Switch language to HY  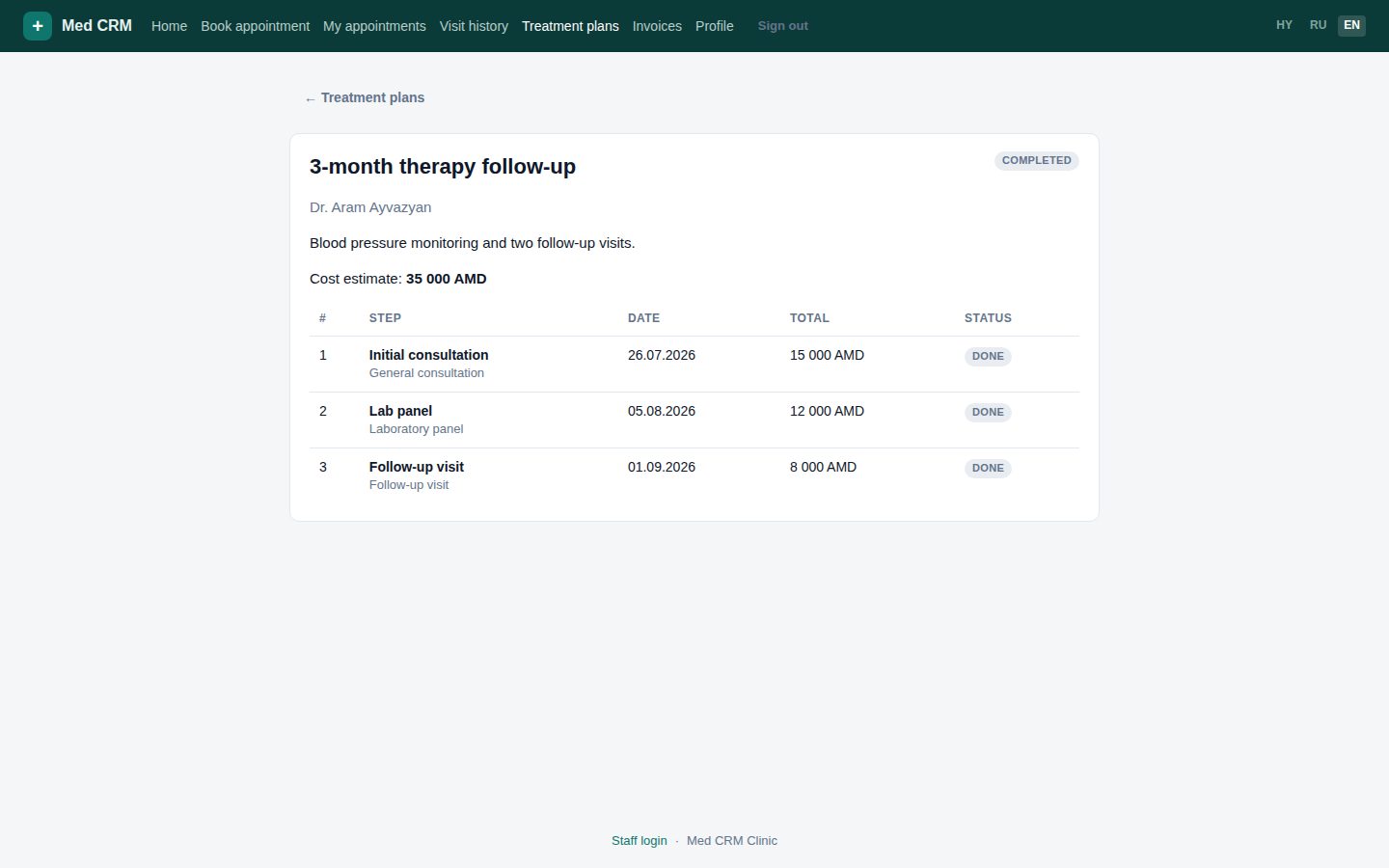[1284, 25]
